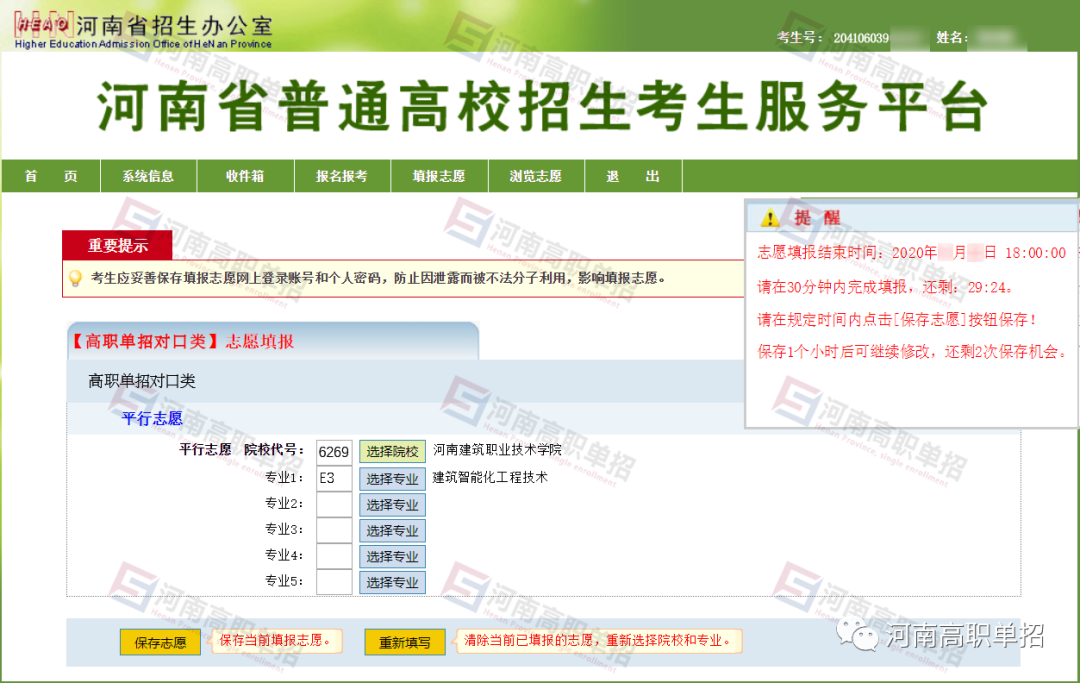Click the empty 专业3 input field
This screenshot has height=683, width=1080.
coord(334,529)
